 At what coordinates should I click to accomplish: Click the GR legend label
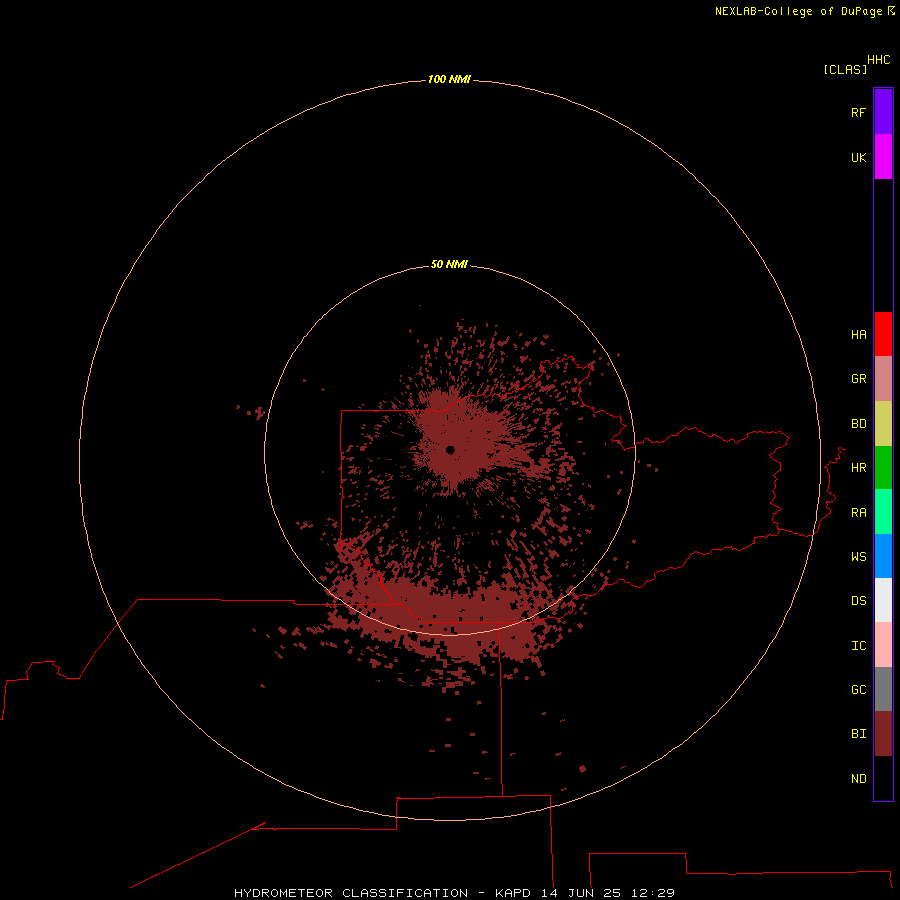(858, 379)
